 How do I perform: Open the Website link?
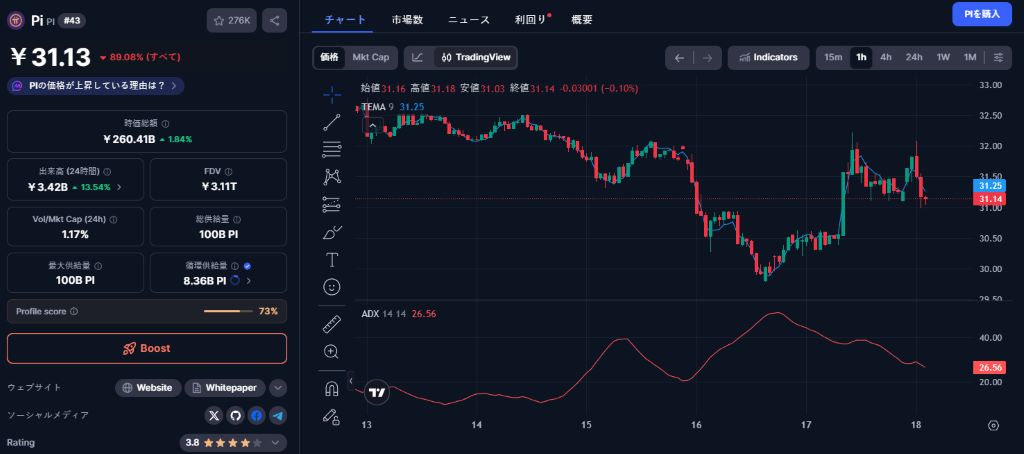pos(148,388)
